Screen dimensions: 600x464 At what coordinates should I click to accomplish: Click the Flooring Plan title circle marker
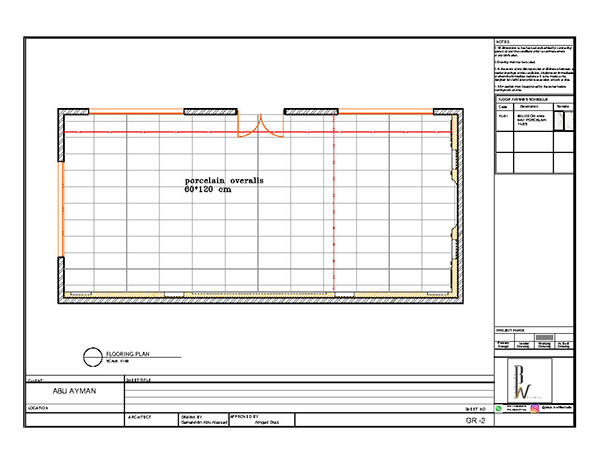point(93,356)
